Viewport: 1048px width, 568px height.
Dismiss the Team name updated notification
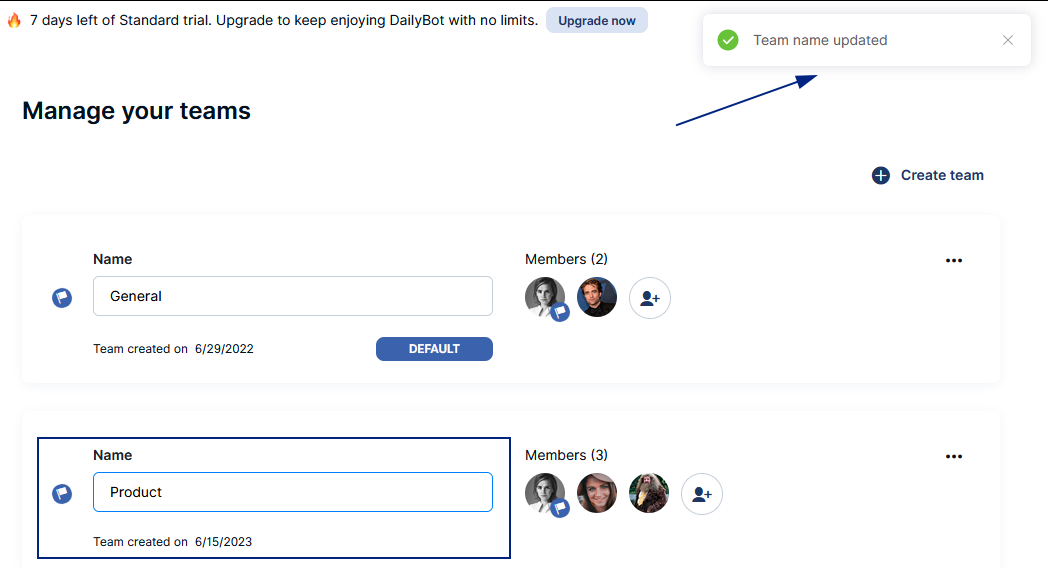click(x=1008, y=40)
